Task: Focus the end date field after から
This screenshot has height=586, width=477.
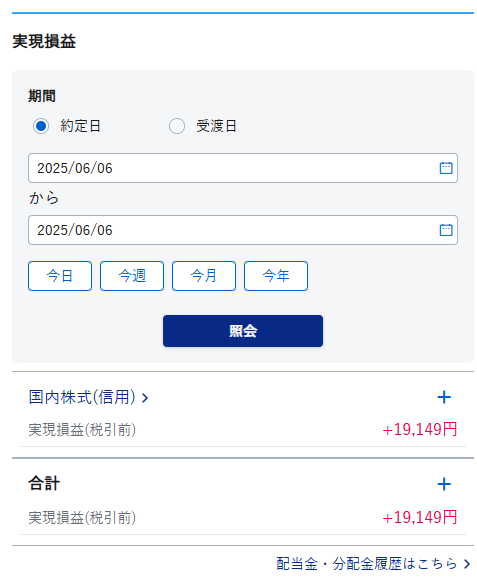Action: pyautogui.click(x=243, y=229)
